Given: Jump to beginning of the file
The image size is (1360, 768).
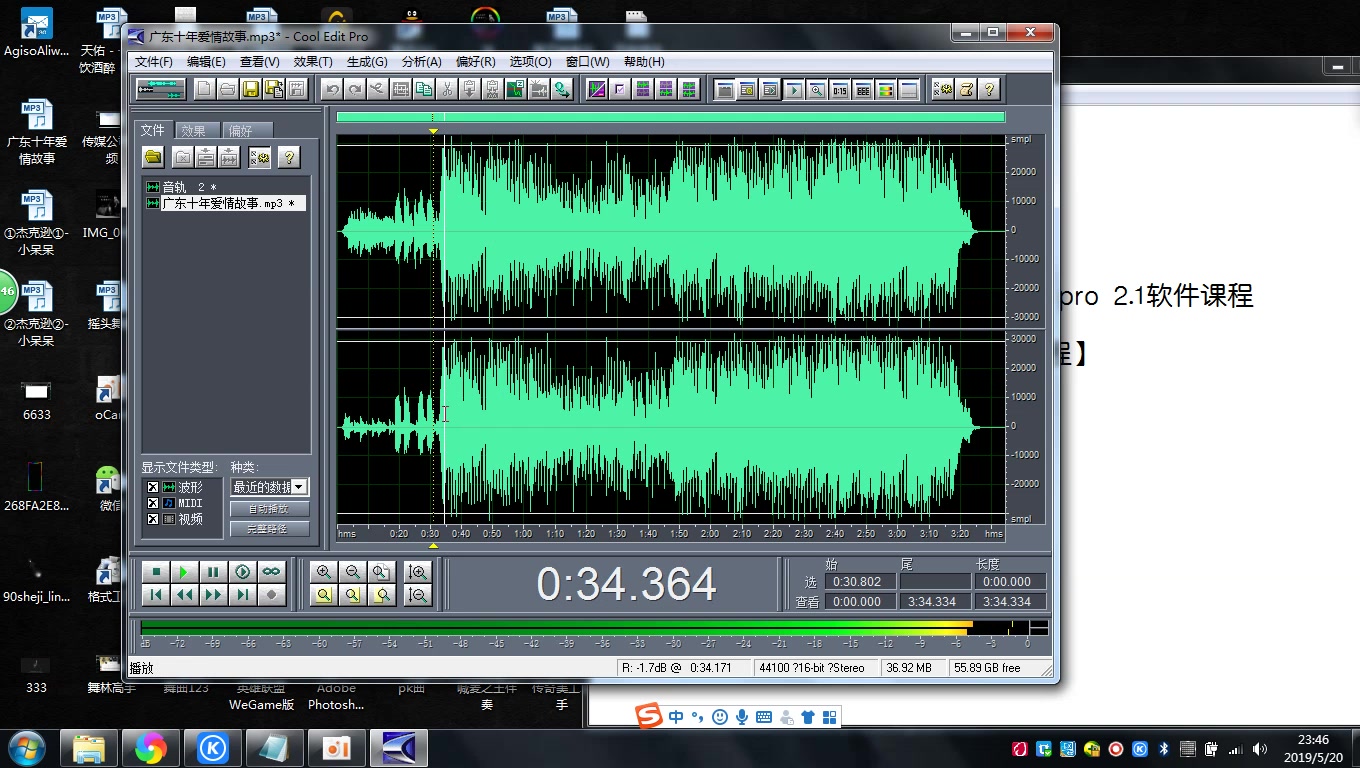Looking at the screenshot, I should pos(155,595).
